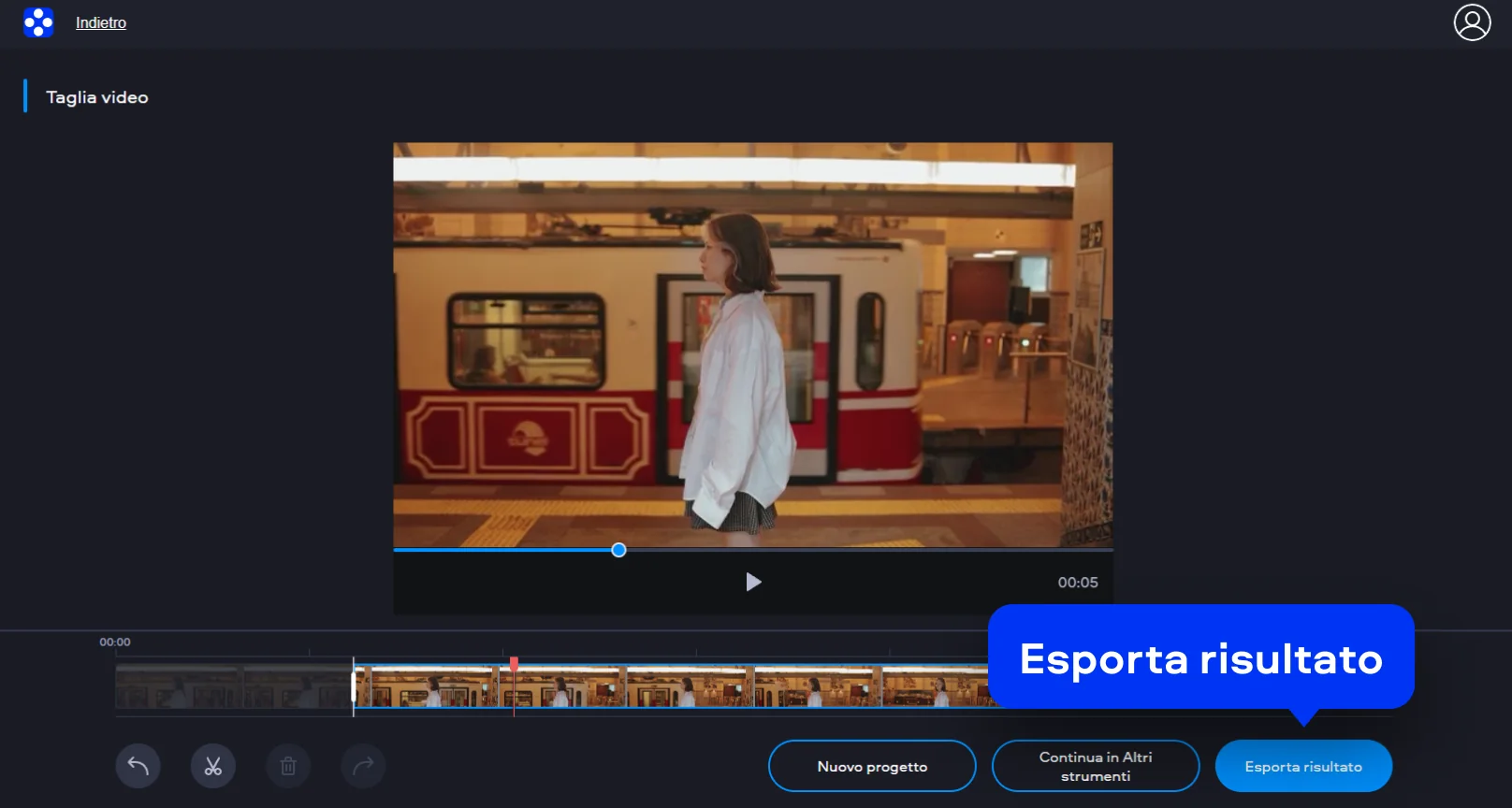
Task: Click the scissors cut tool
Action: [213, 767]
